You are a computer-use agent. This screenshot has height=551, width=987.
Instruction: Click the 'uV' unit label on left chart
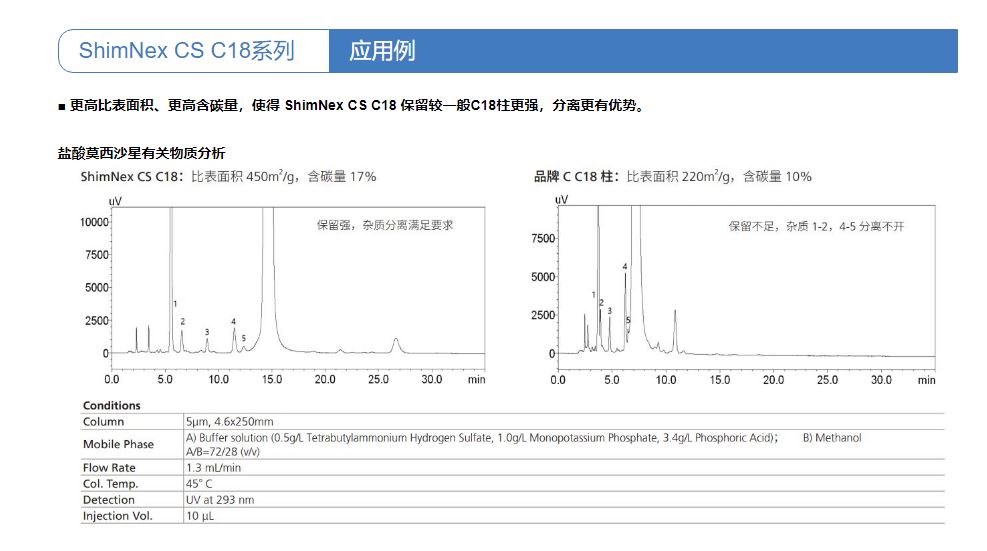(x=115, y=201)
